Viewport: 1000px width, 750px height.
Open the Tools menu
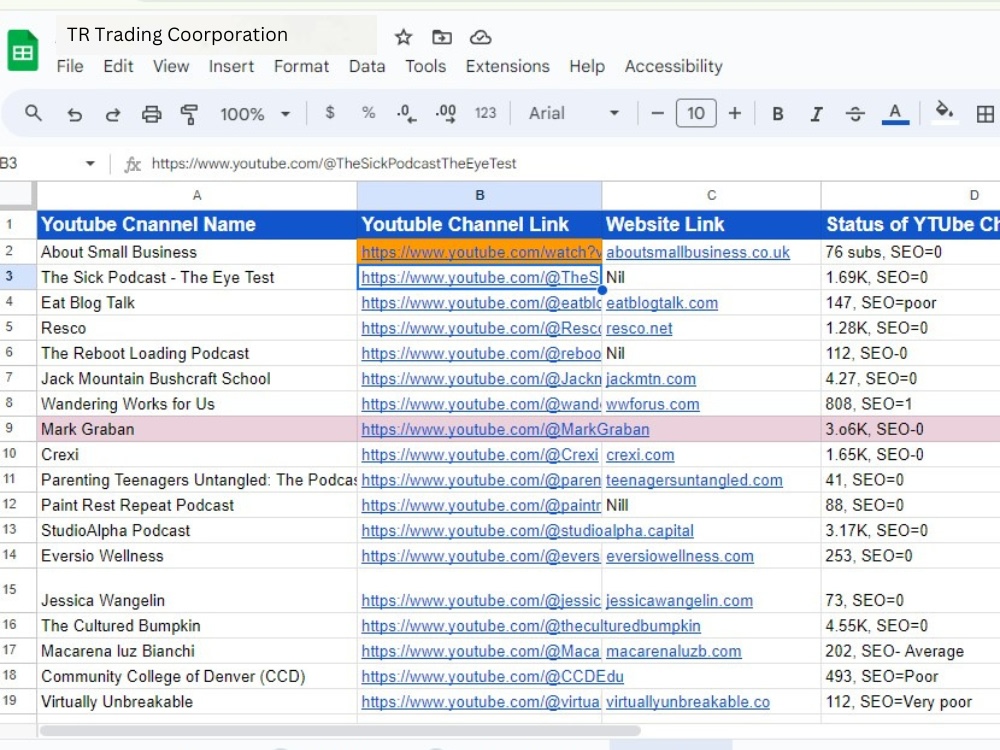(425, 66)
